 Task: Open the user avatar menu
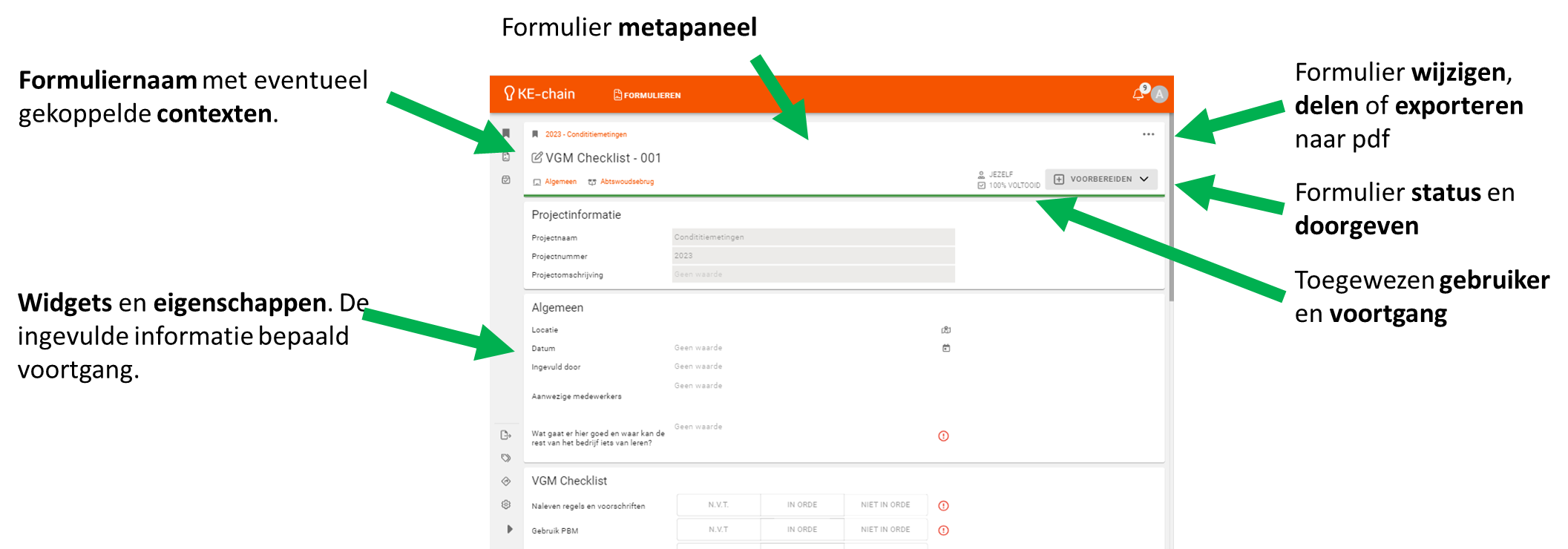click(x=1159, y=94)
